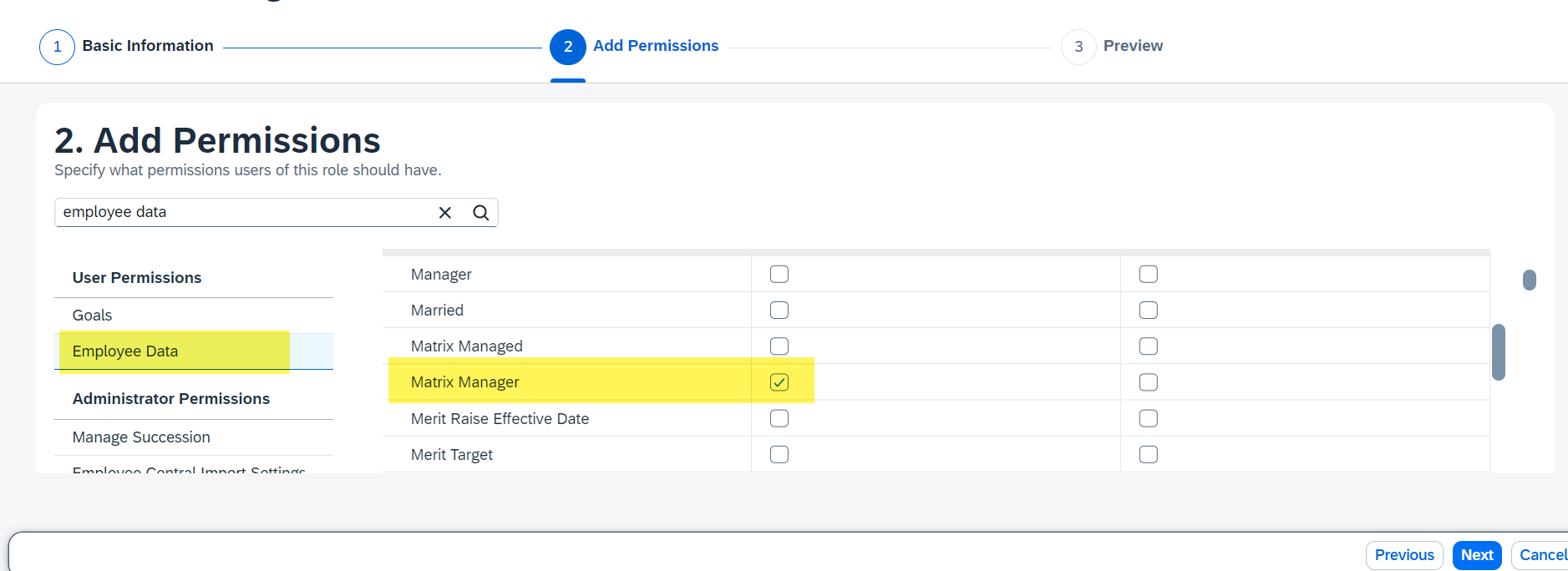Viewport: 1568px width, 571px height.
Task: Click the Merit Target row label
Action: pos(452,455)
